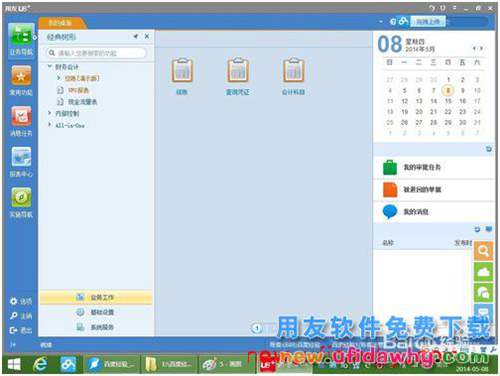Open UFO报表 in the tree
This screenshot has width=500, height=376.
(x=78, y=90)
